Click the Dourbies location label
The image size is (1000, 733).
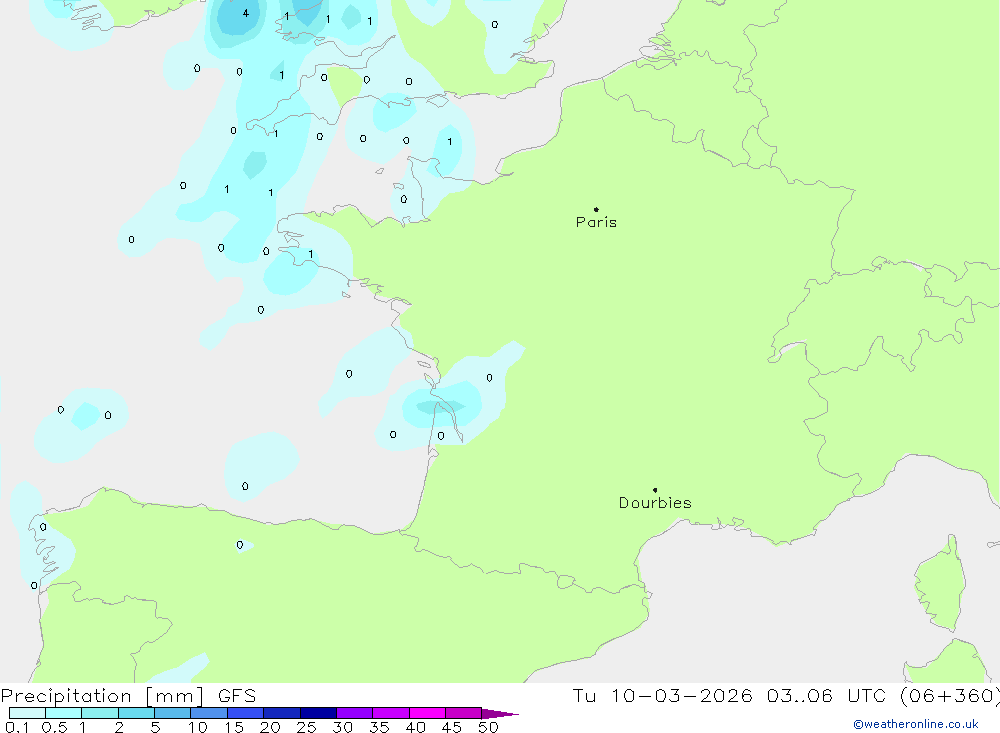(x=655, y=503)
